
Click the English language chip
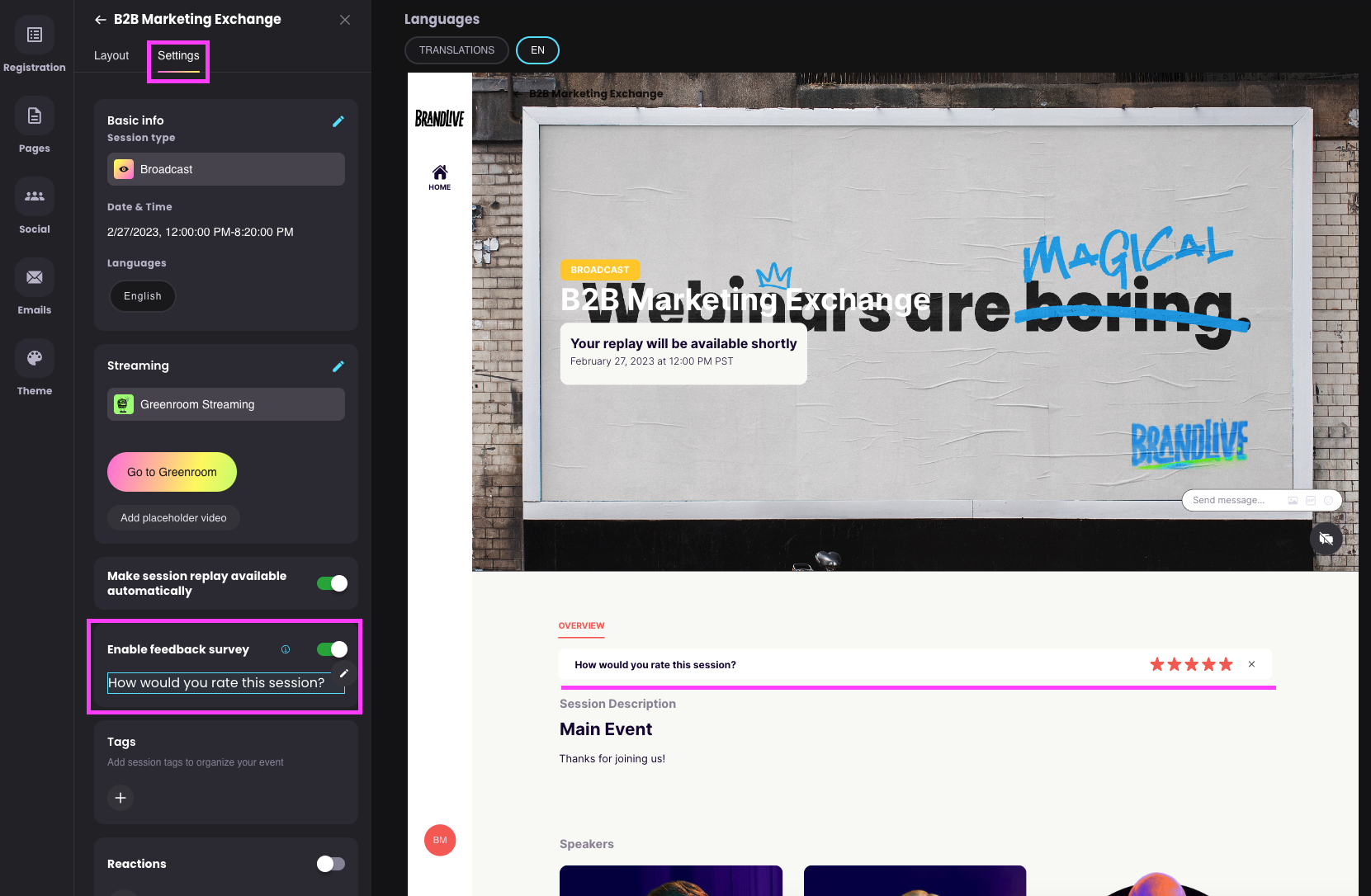coord(143,296)
